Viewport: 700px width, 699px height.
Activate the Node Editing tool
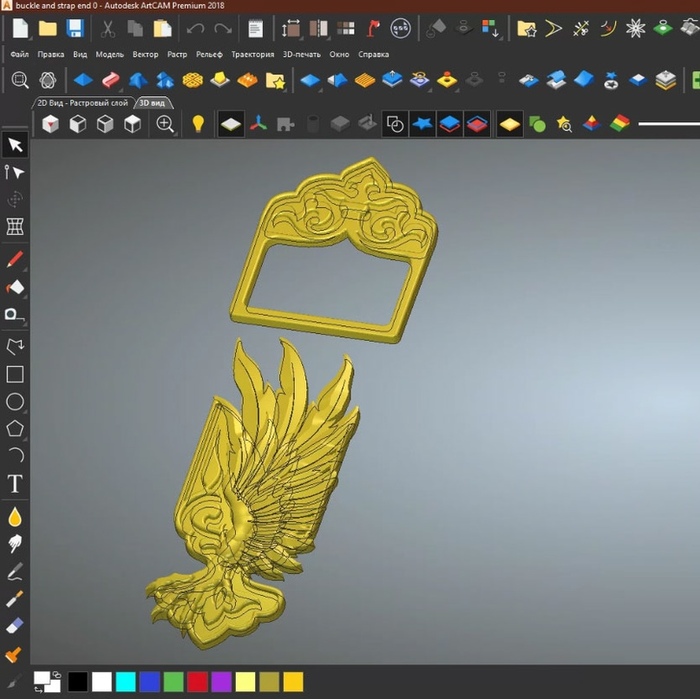(x=15, y=172)
